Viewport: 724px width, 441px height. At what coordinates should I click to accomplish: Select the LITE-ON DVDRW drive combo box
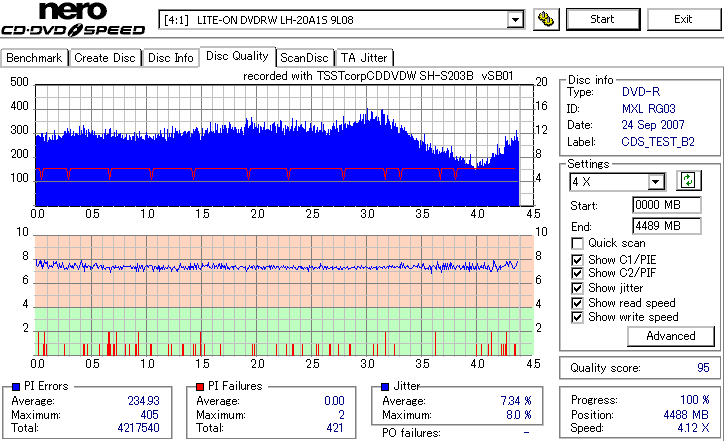pyautogui.click(x=341, y=20)
